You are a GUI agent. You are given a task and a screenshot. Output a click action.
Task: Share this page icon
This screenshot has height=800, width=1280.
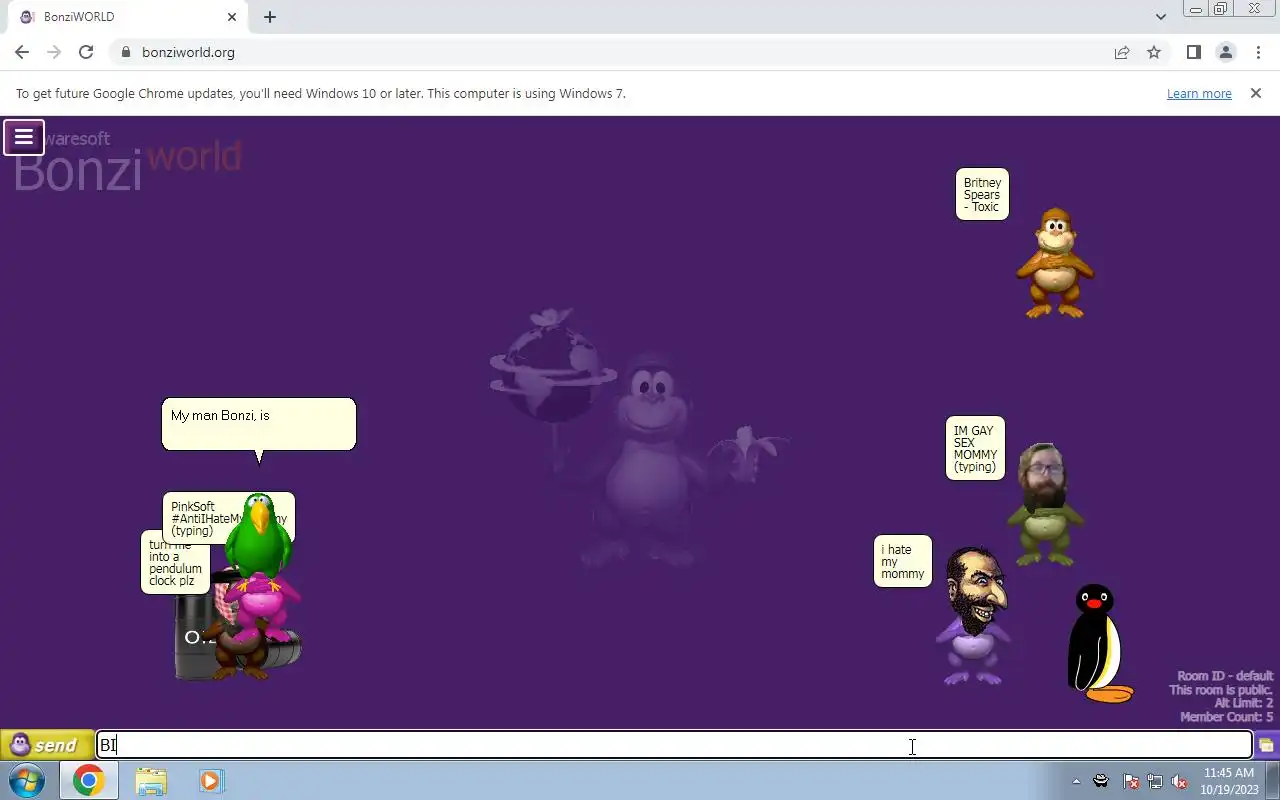(1122, 52)
